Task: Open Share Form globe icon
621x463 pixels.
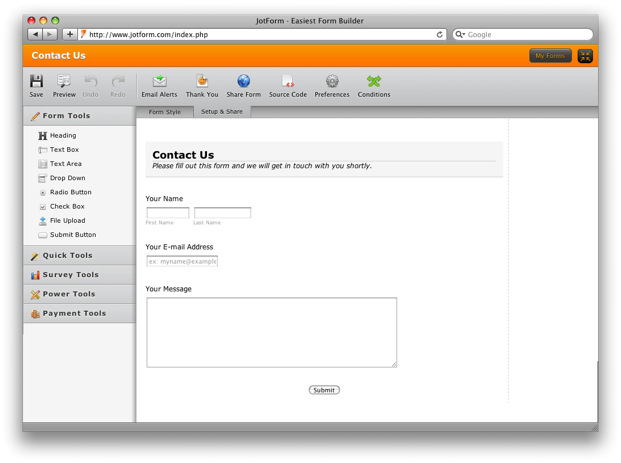Action: coord(244,81)
